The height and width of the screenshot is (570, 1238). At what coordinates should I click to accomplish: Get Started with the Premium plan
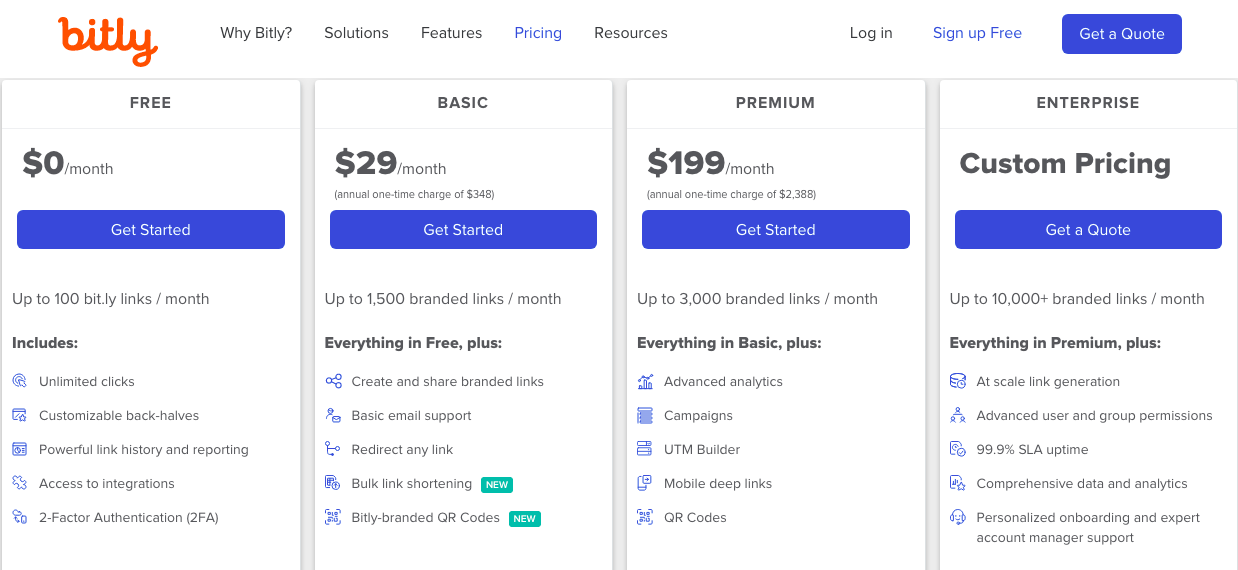point(776,229)
